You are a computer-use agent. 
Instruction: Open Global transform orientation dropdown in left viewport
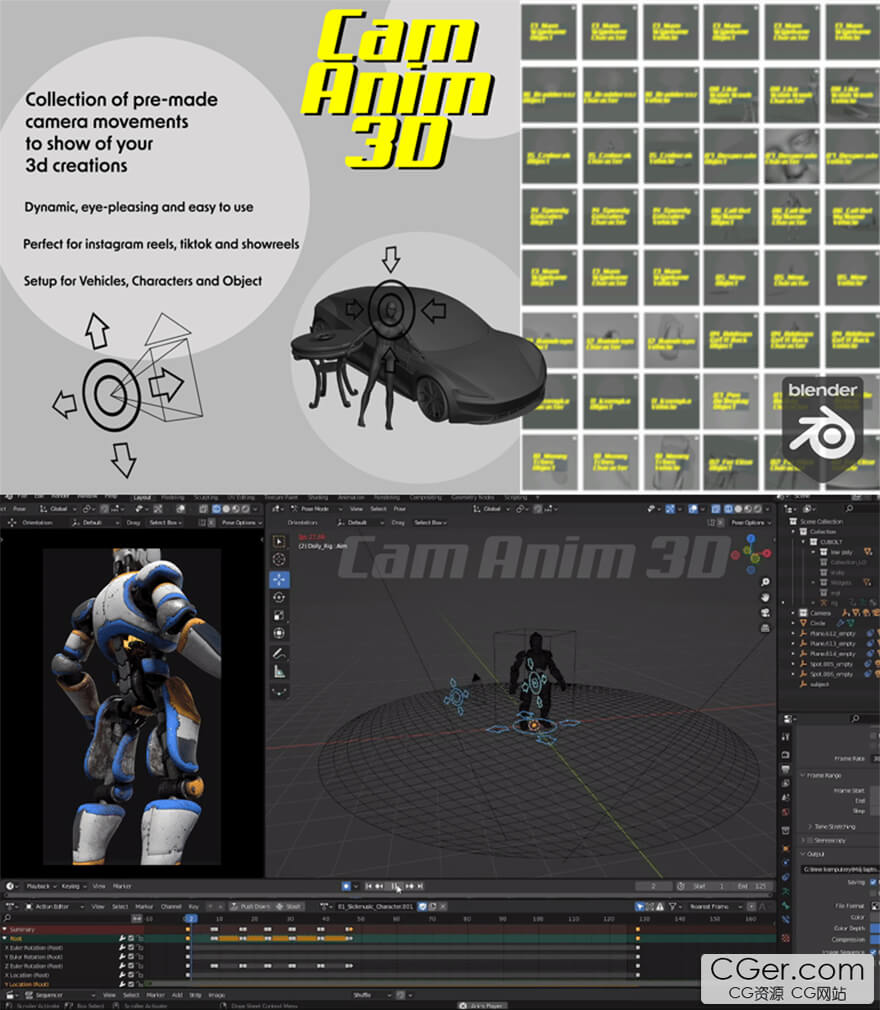[x=58, y=509]
